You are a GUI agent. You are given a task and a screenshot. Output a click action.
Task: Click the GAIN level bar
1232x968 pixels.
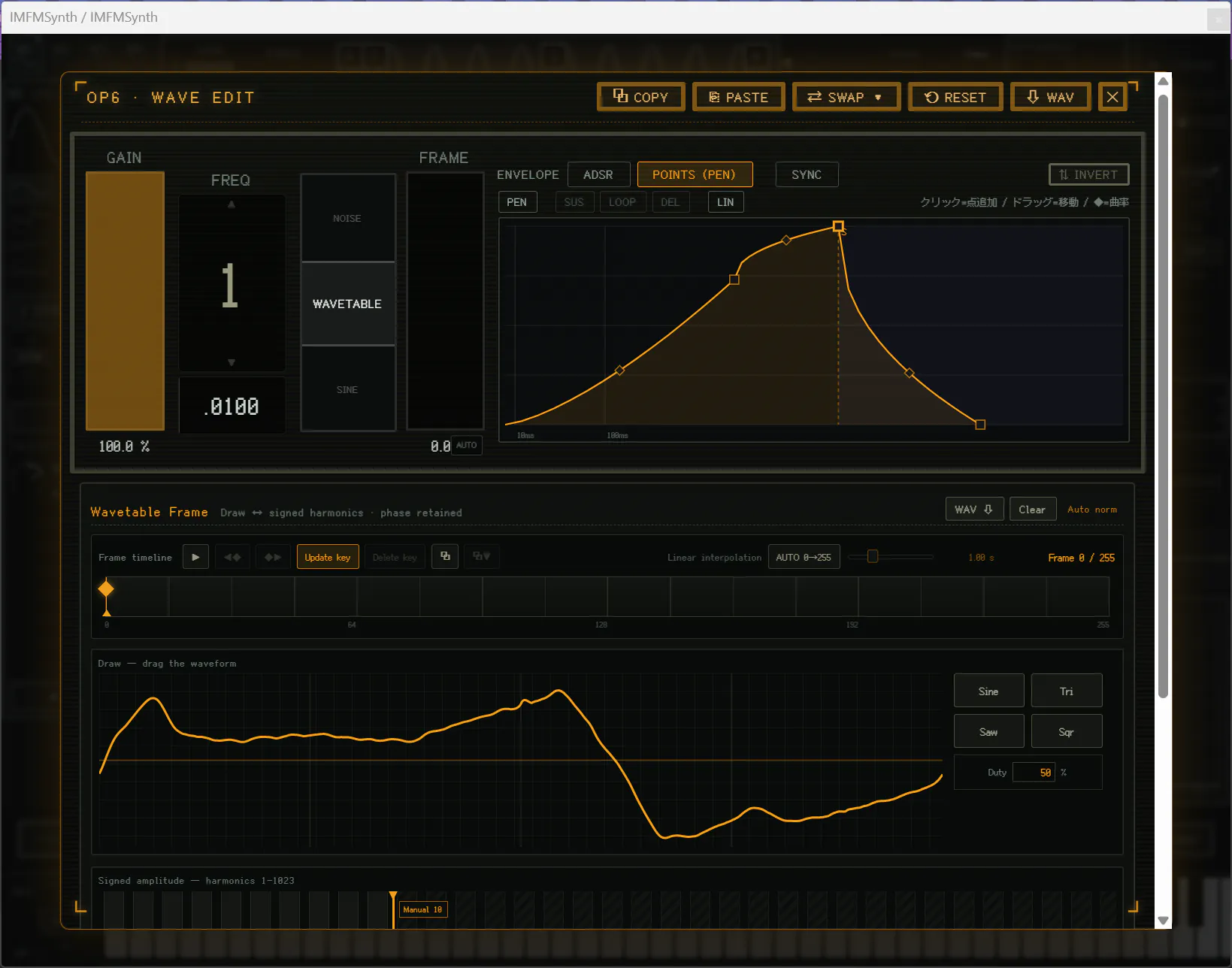pyautogui.click(x=125, y=301)
